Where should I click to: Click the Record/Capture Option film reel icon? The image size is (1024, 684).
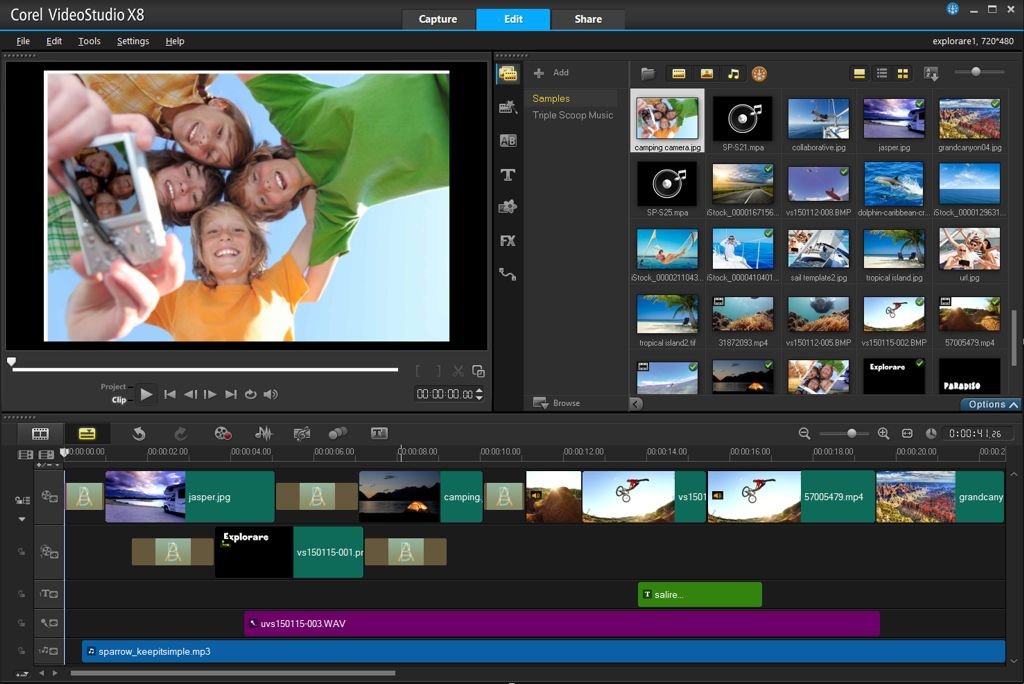tap(223, 434)
